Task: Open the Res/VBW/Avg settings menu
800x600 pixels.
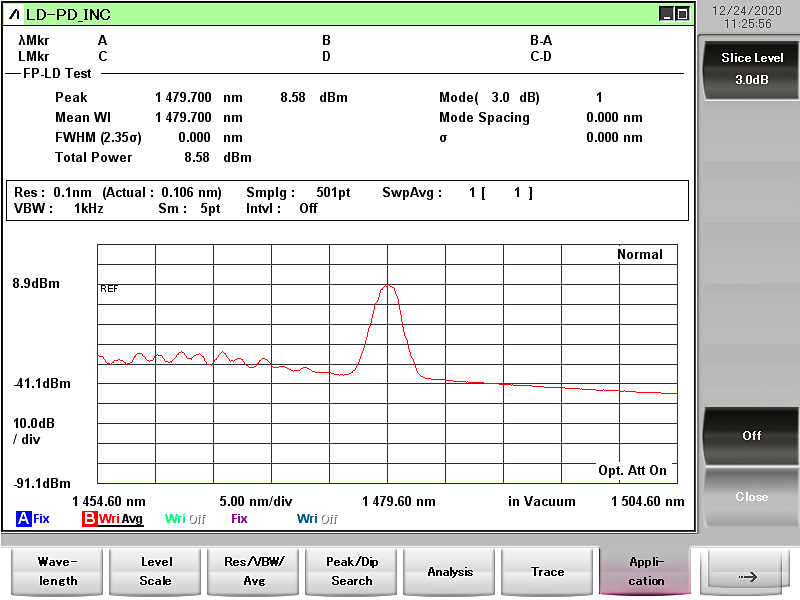Action: pos(253,571)
